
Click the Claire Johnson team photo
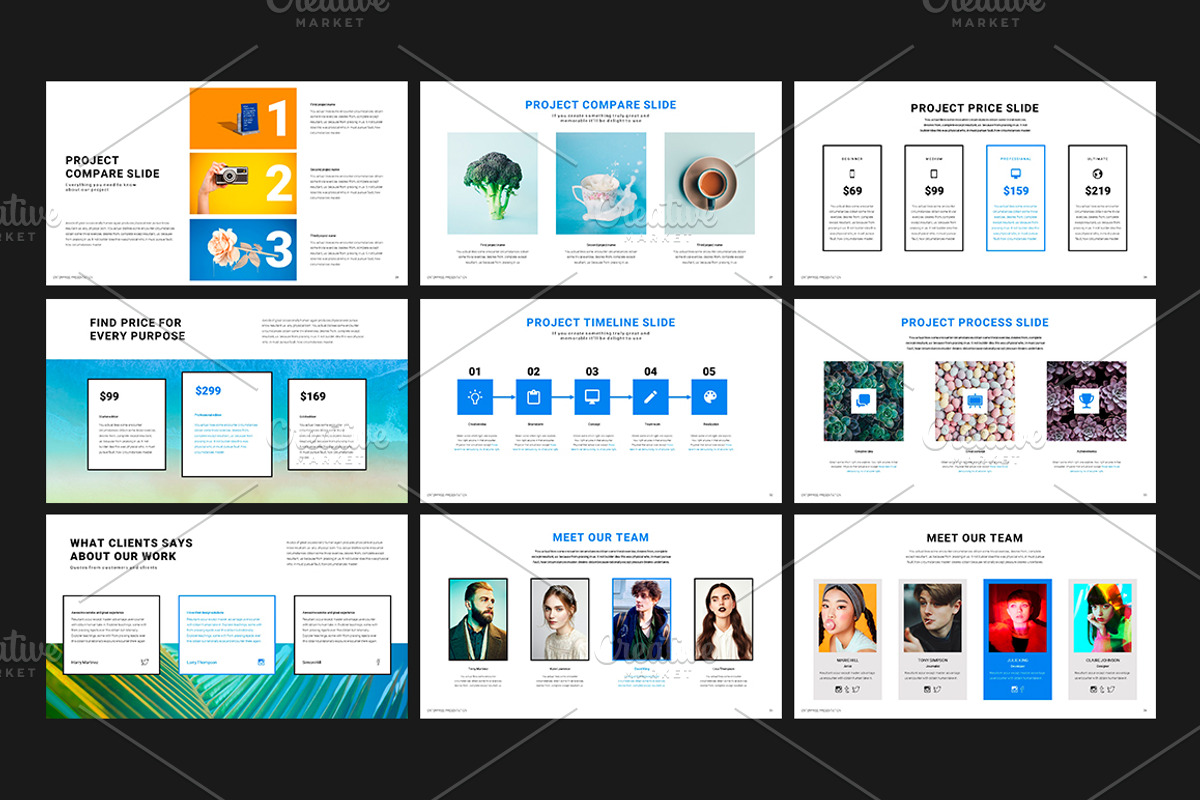(1102, 618)
